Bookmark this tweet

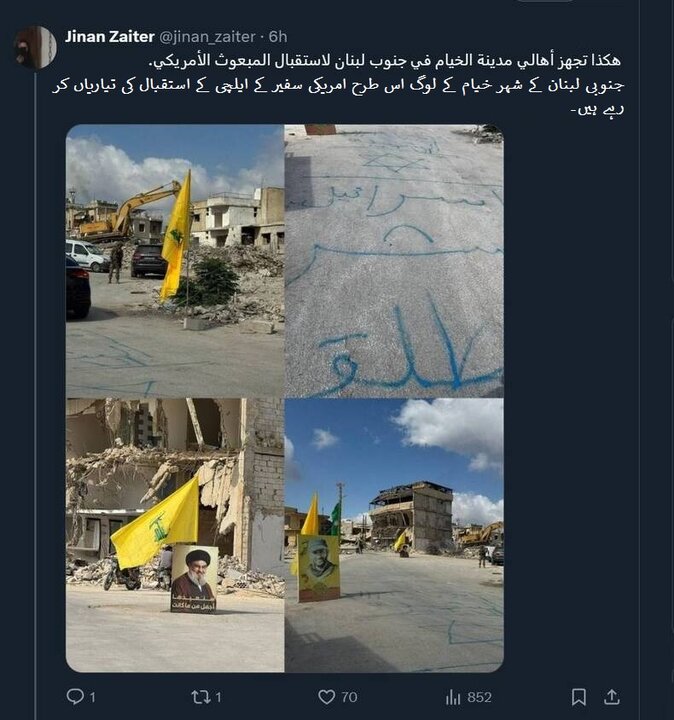click(579, 698)
